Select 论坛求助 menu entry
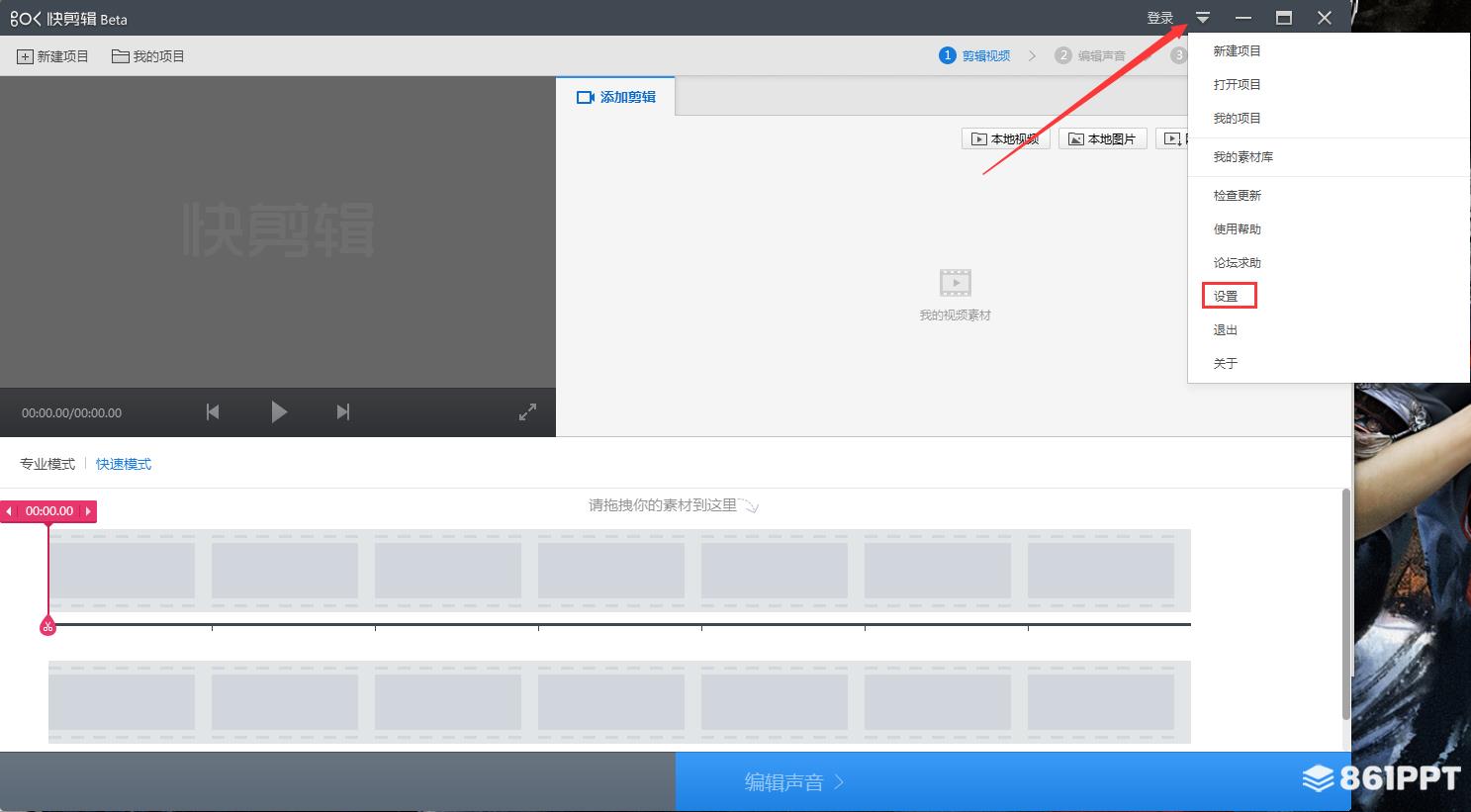Screen dimensions: 1471x812 [x=1237, y=262]
